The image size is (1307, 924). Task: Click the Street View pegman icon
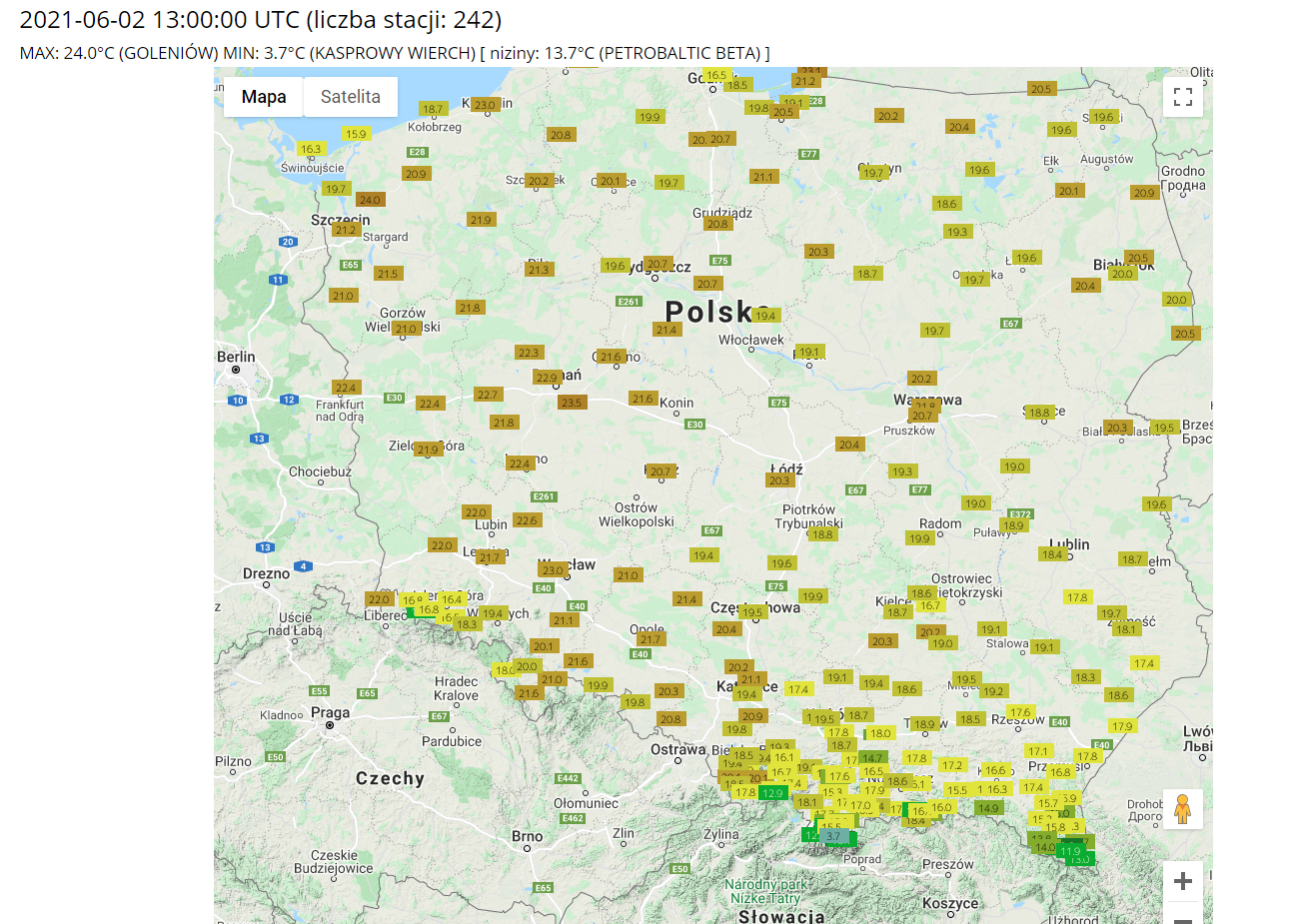pos(1183,809)
